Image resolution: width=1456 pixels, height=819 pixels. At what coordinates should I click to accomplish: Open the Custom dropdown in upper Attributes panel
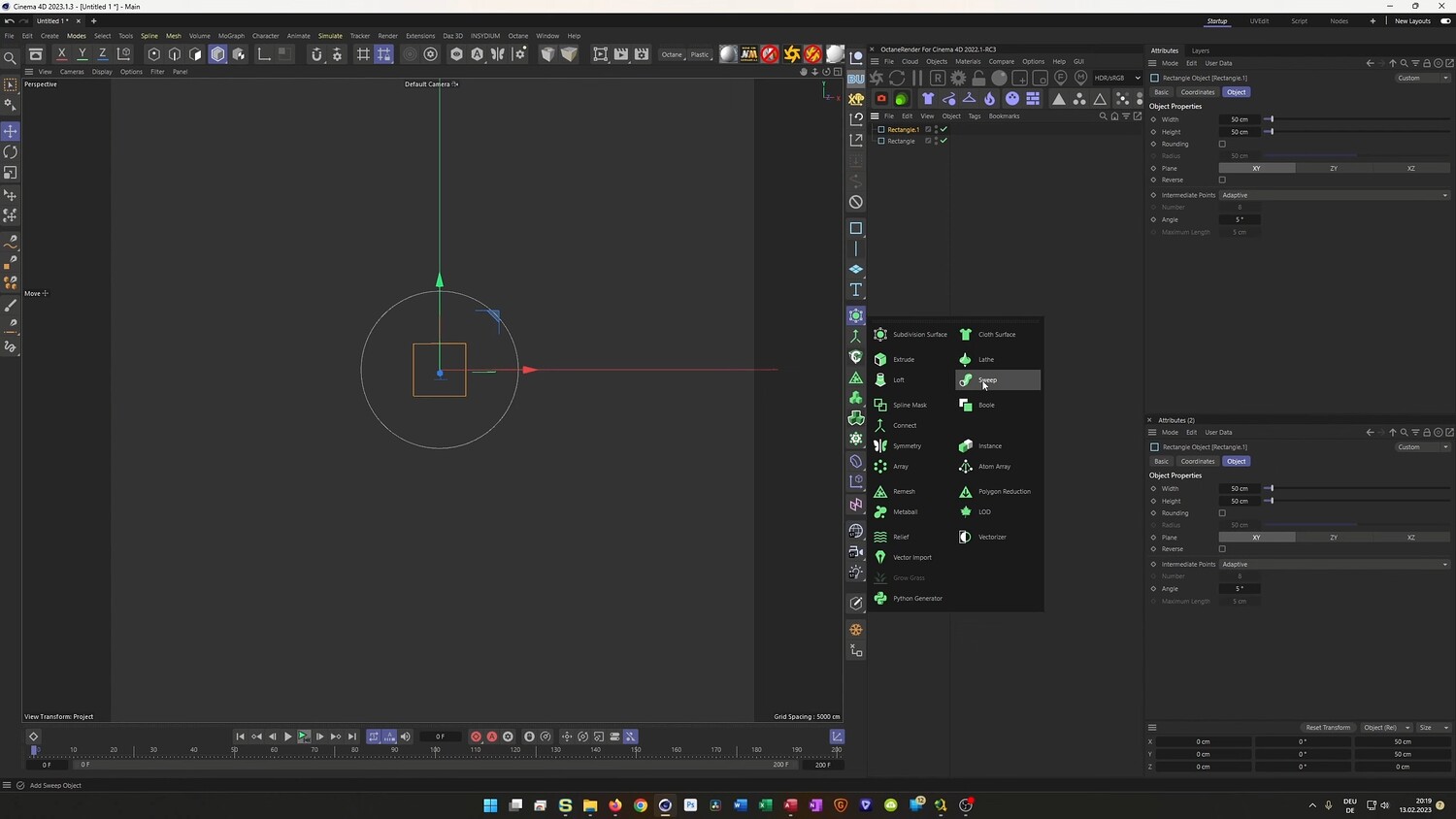tap(1423, 78)
